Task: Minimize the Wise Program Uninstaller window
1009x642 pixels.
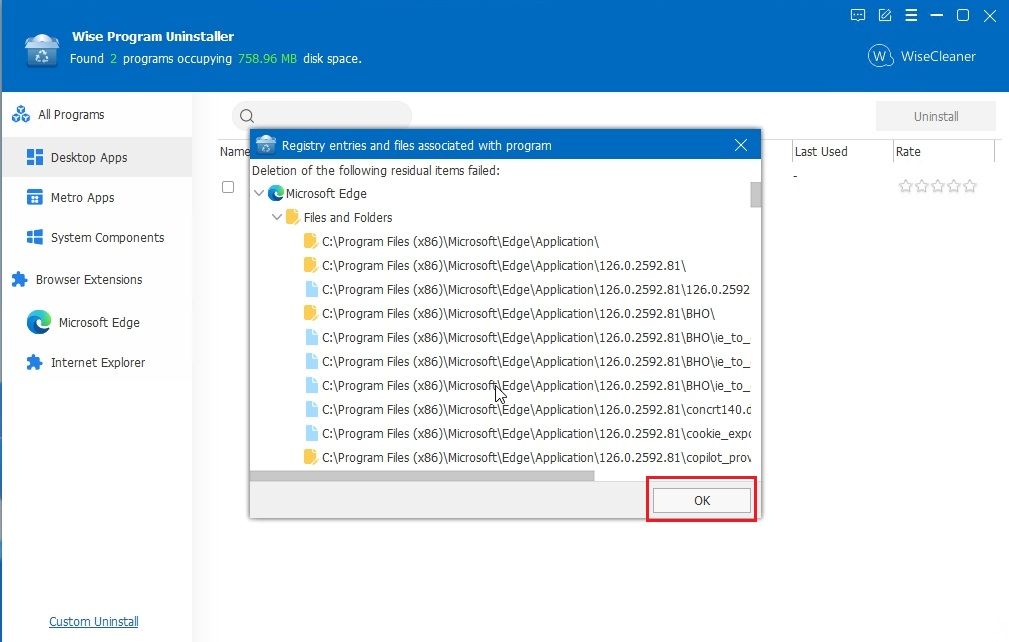Action: point(937,15)
